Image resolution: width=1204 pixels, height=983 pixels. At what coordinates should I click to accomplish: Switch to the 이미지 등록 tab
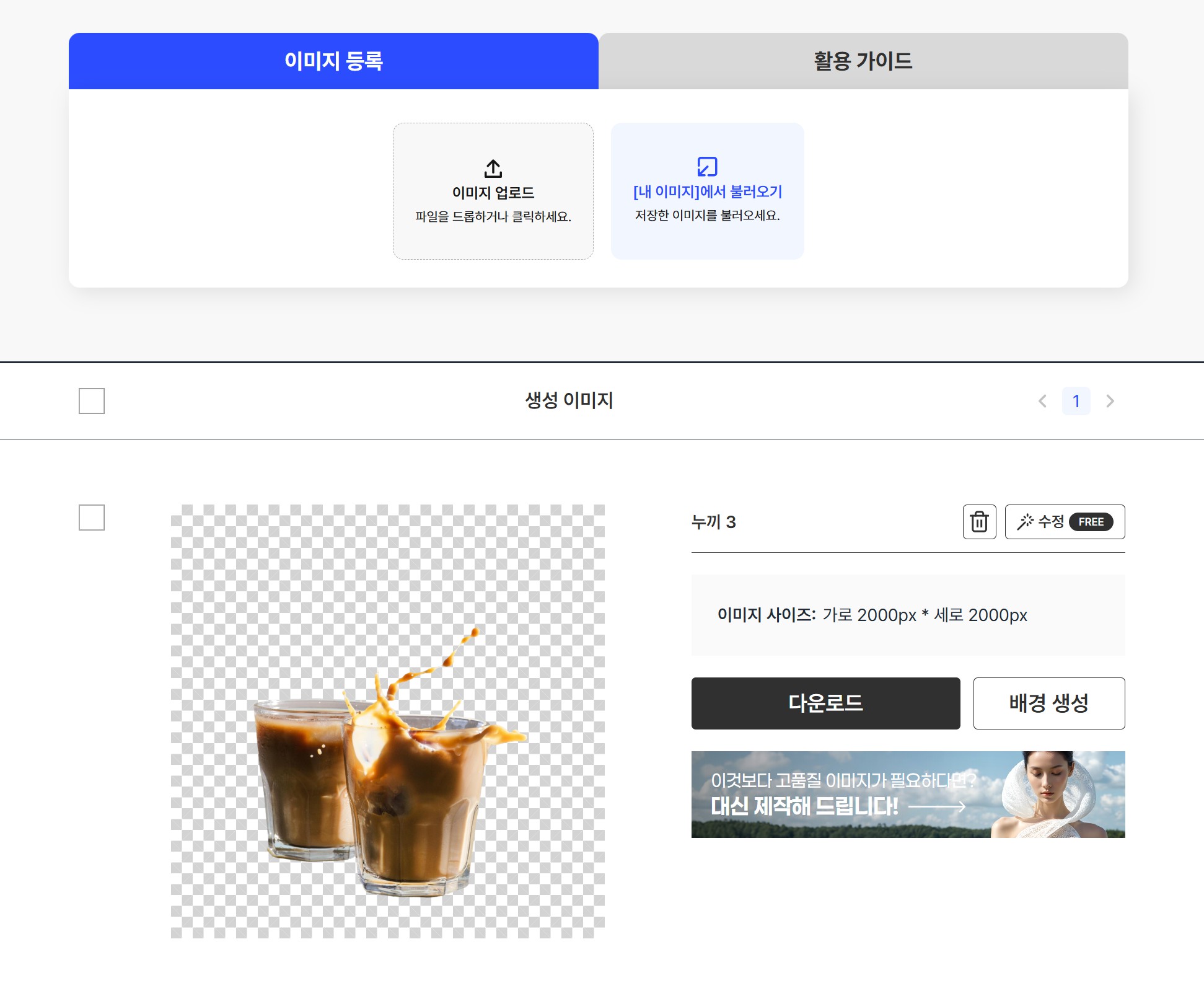coord(333,61)
